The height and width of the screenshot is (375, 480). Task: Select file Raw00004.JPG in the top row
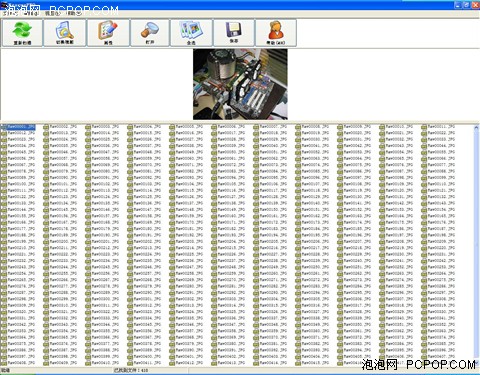(x=147, y=127)
